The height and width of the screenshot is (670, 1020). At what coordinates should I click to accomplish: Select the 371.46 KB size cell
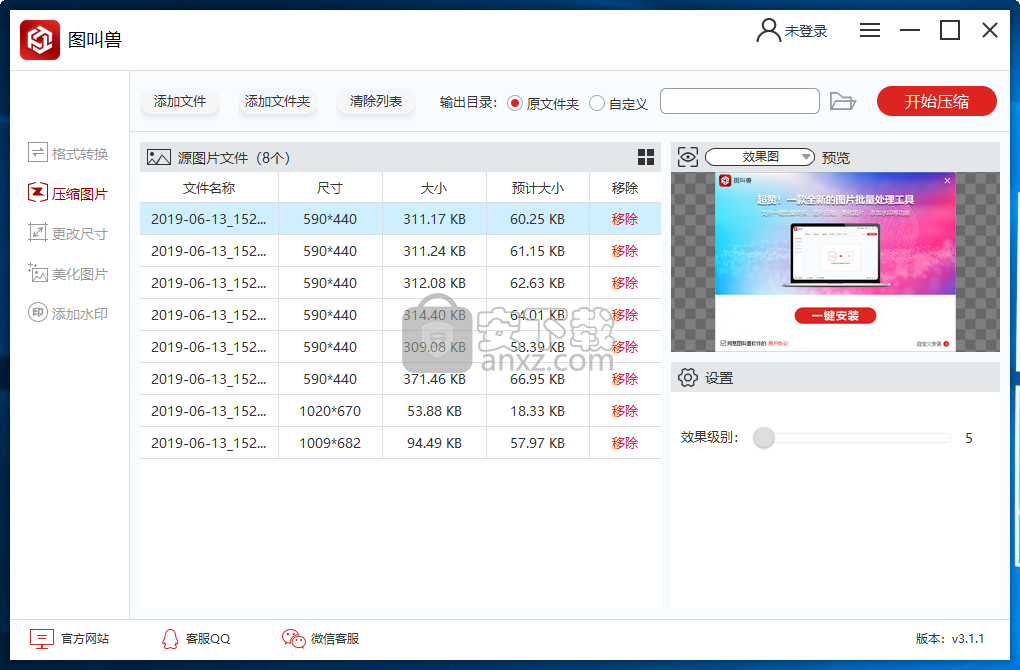[434, 379]
